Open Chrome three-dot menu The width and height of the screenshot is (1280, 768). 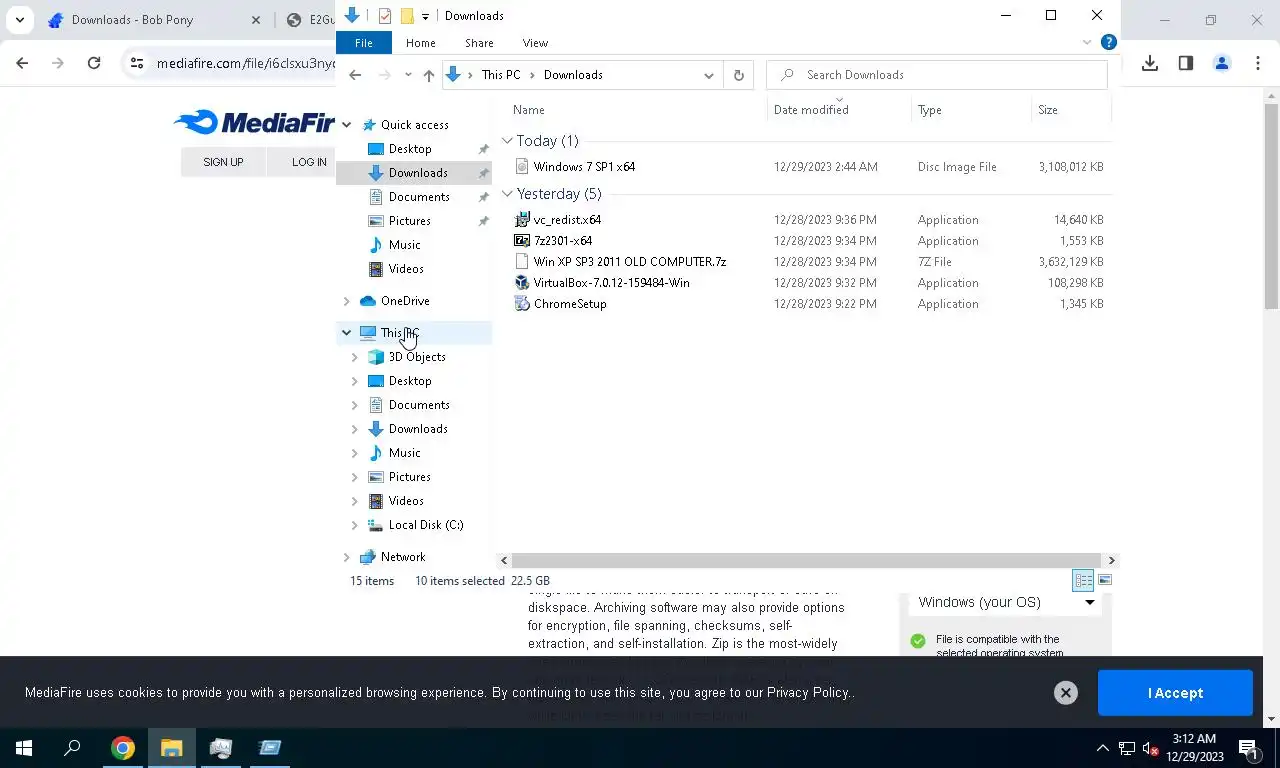(x=1257, y=63)
